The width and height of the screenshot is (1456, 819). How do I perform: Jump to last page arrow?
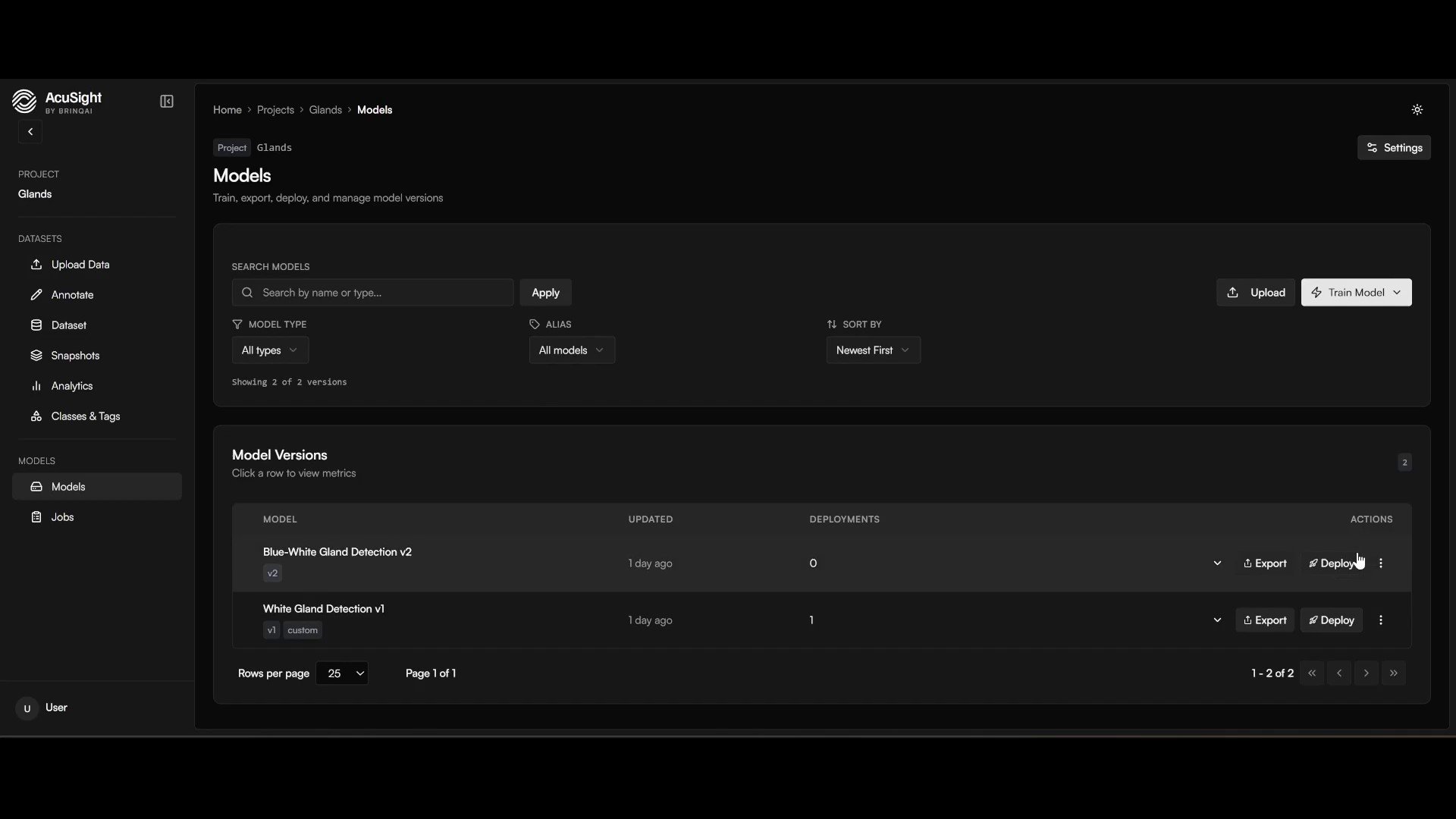point(1394,673)
